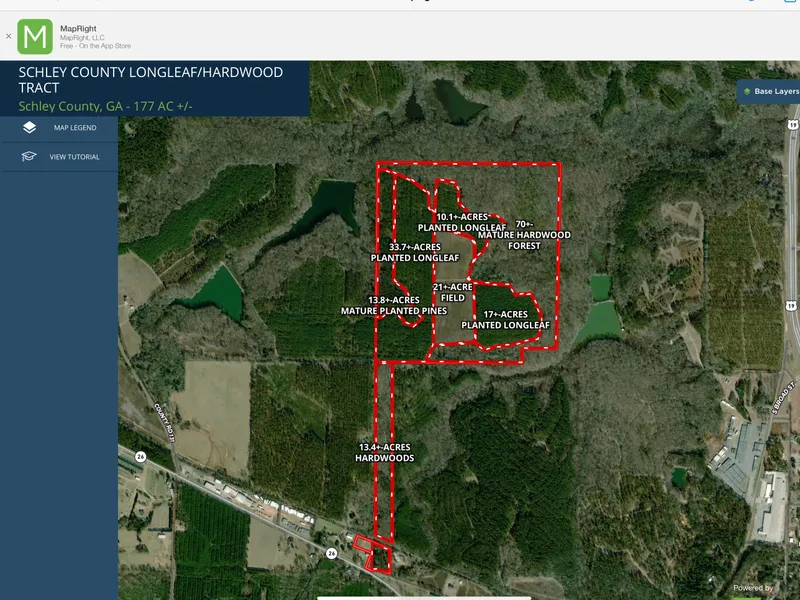Open the MapRight green app icon
This screenshot has width=800, height=600.
click(x=35, y=37)
